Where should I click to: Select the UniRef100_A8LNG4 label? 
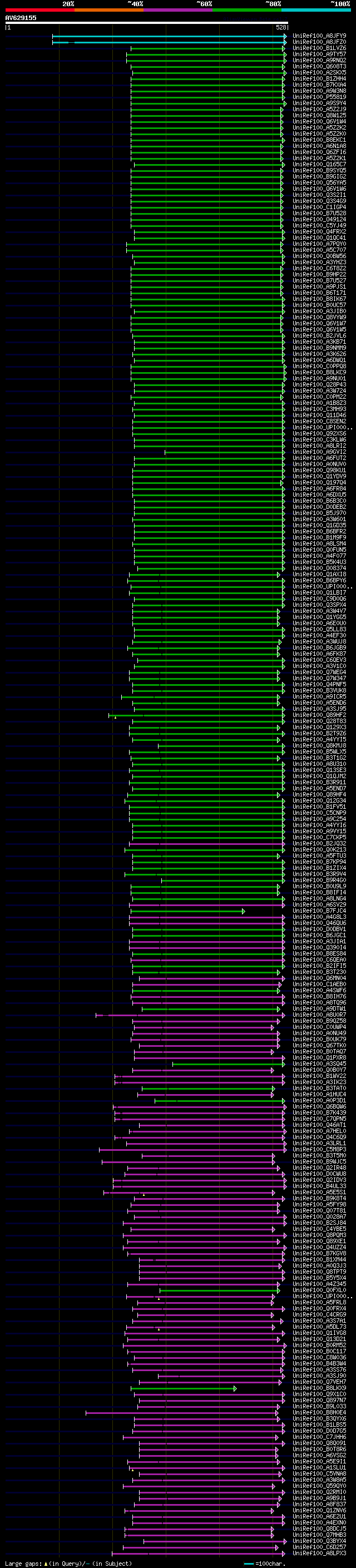(x=319, y=898)
